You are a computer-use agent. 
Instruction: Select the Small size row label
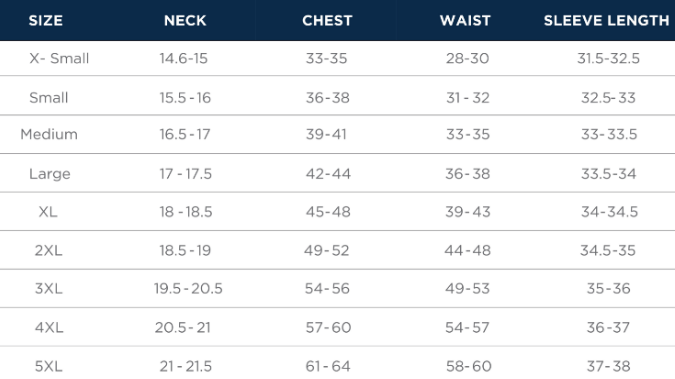(x=49, y=98)
